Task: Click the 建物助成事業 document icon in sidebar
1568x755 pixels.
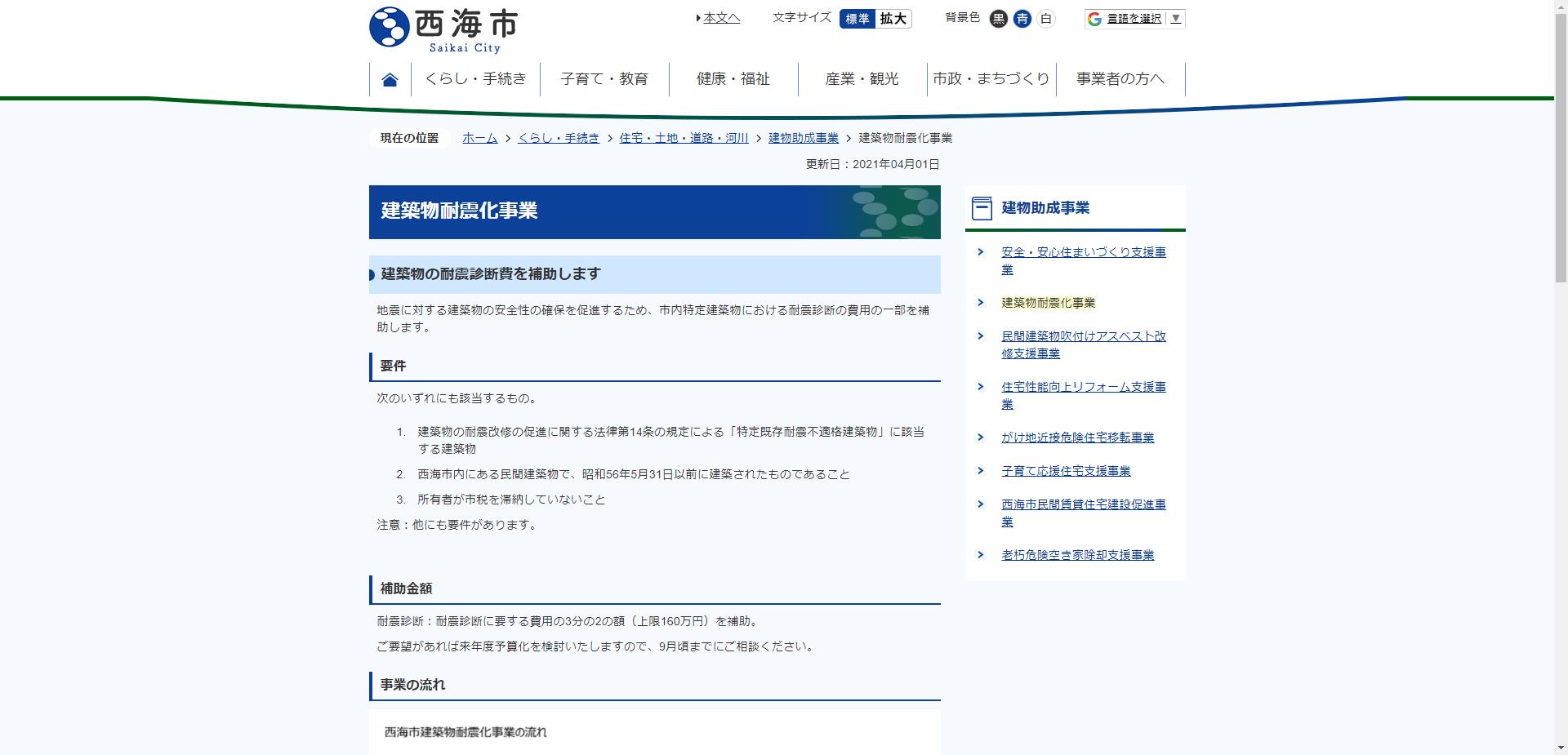Action: click(981, 207)
